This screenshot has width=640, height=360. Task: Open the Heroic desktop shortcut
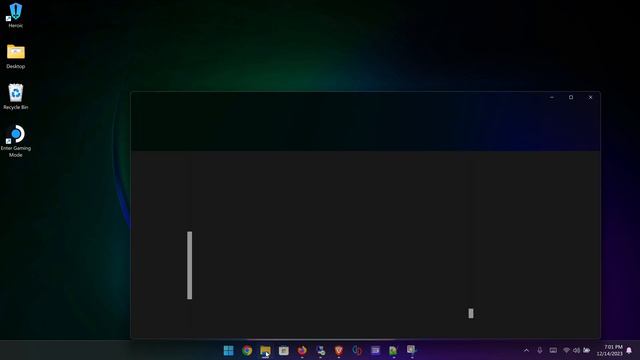click(x=16, y=16)
